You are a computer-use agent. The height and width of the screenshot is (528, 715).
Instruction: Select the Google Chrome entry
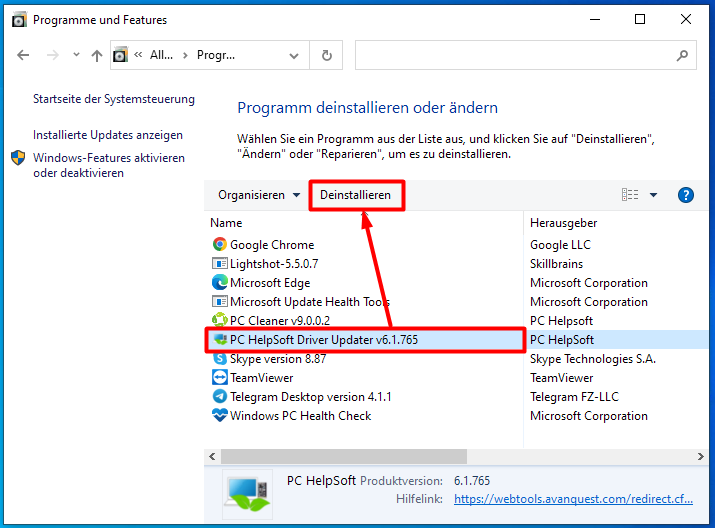272,245
